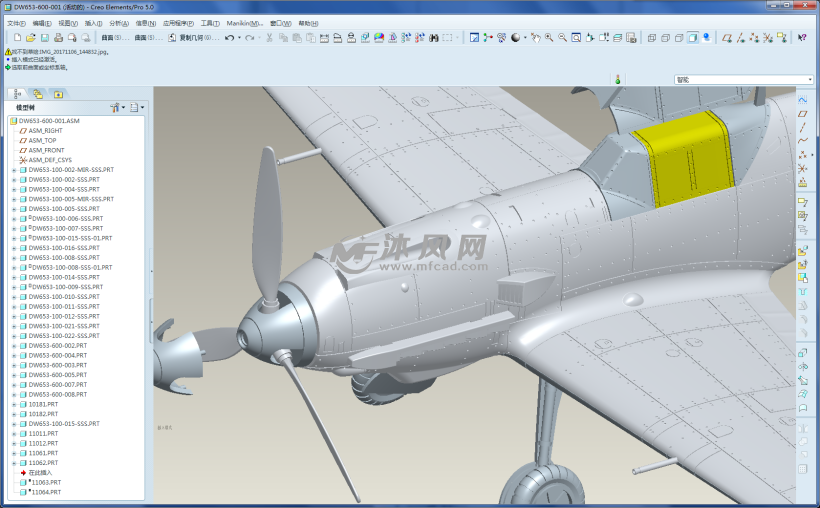
Task: Toggle No hidden display mode
Action: pyautogui.click(x=679, y=38)
